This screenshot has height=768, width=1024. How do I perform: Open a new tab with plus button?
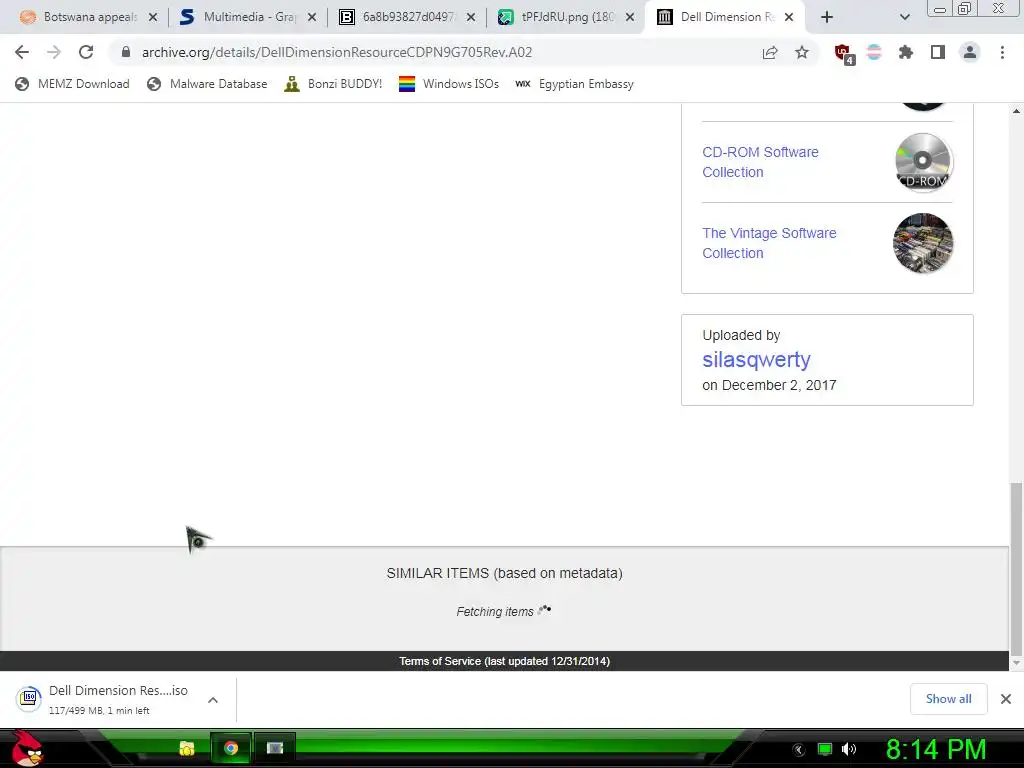tap(827, 17)
